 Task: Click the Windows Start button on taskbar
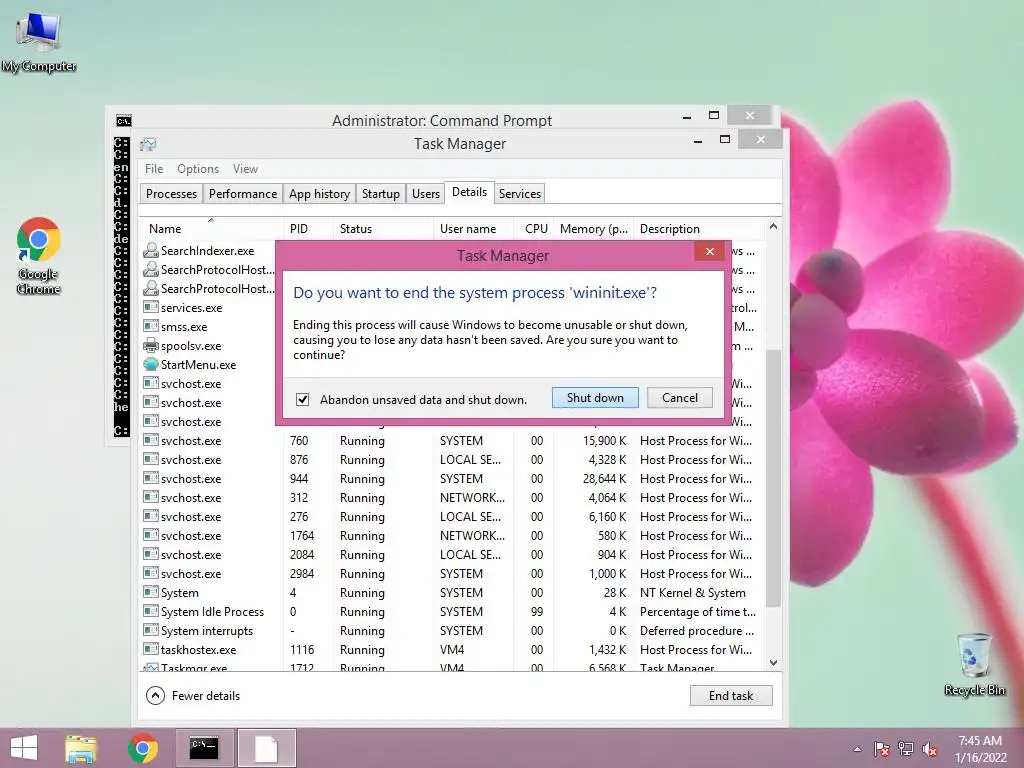pyautogui.click(x=24, y=748)
